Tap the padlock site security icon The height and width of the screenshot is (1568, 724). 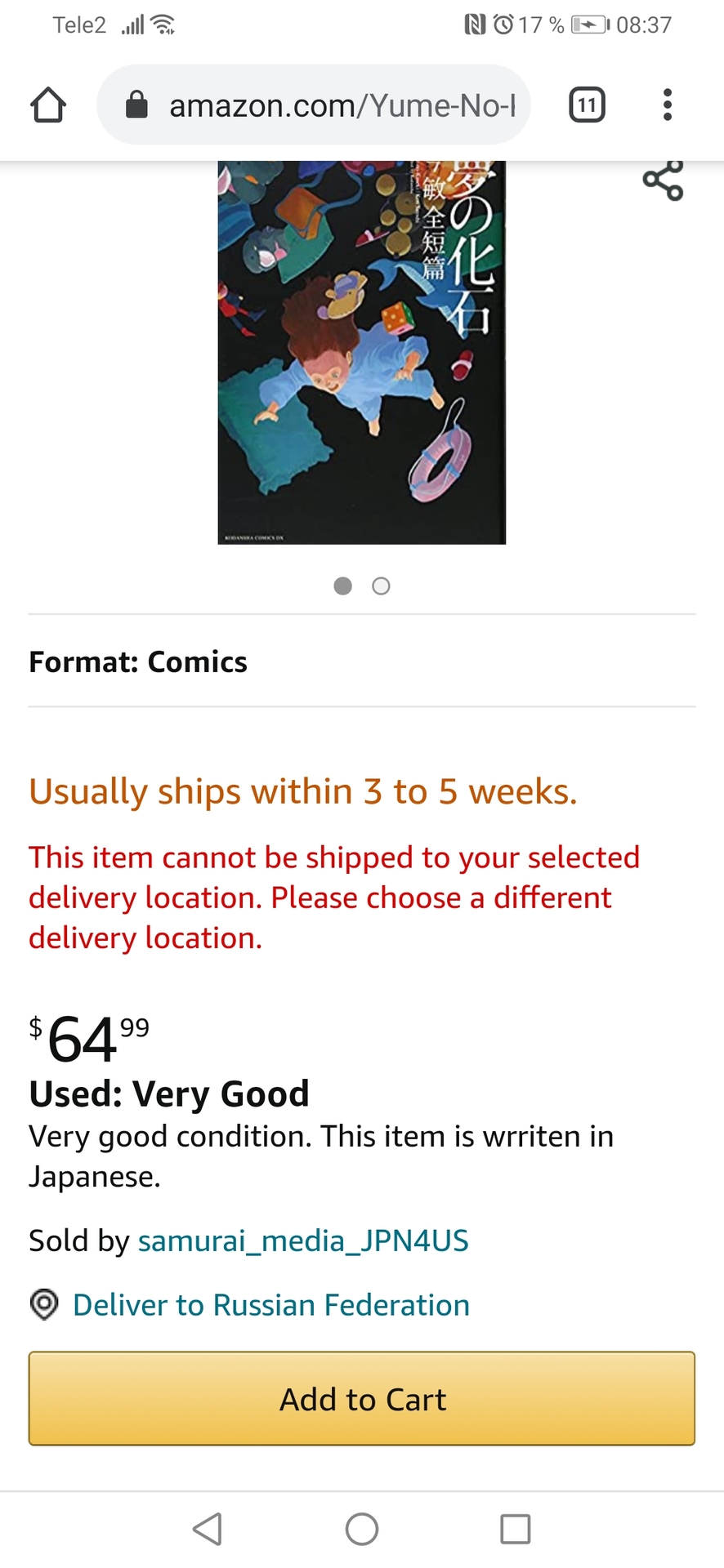[x=136, y=105]
